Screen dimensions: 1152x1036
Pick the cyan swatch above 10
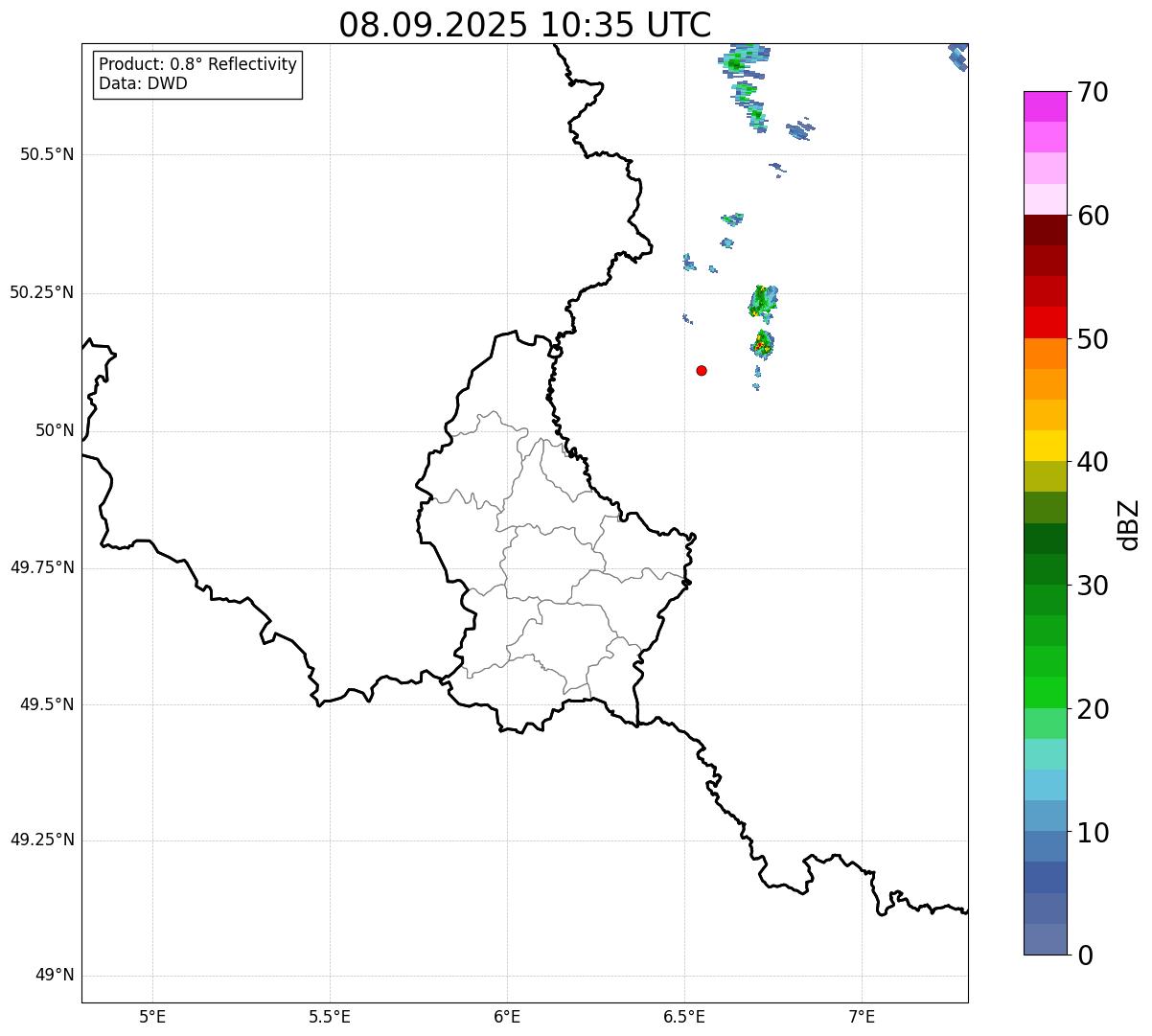coord(1045,785)
